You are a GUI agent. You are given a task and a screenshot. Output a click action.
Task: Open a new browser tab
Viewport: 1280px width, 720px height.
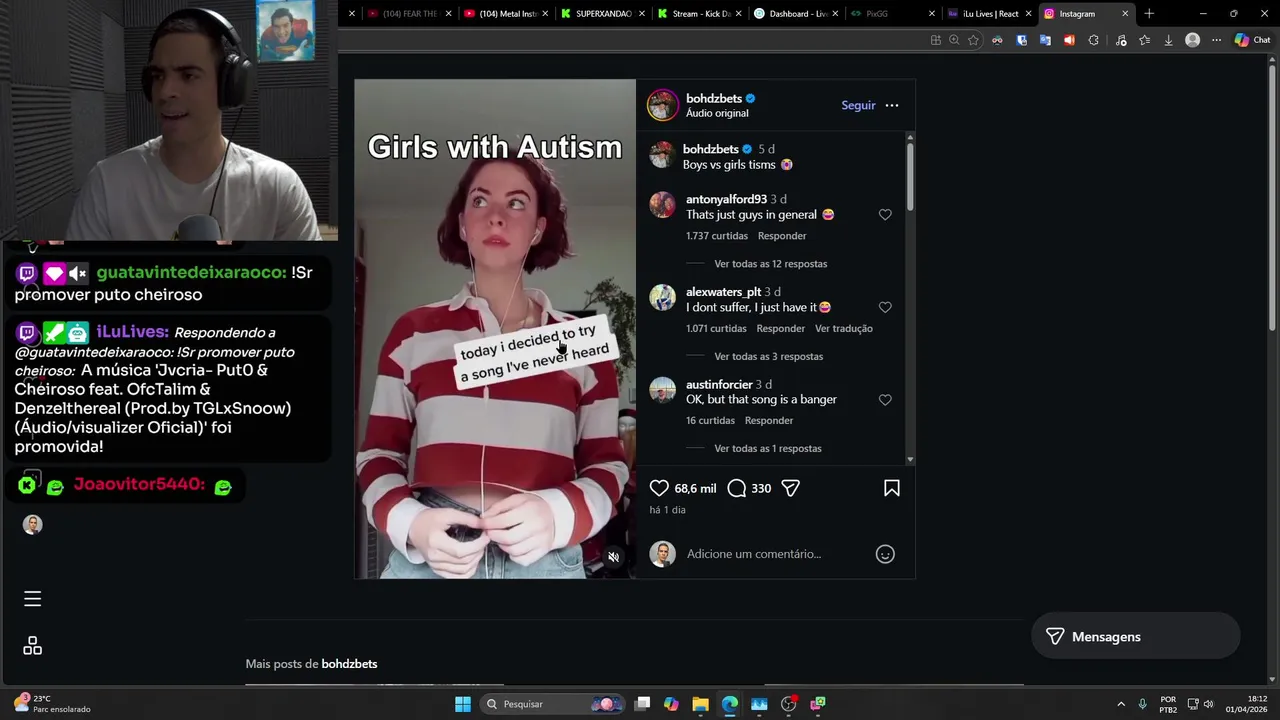click(1149, 14)
